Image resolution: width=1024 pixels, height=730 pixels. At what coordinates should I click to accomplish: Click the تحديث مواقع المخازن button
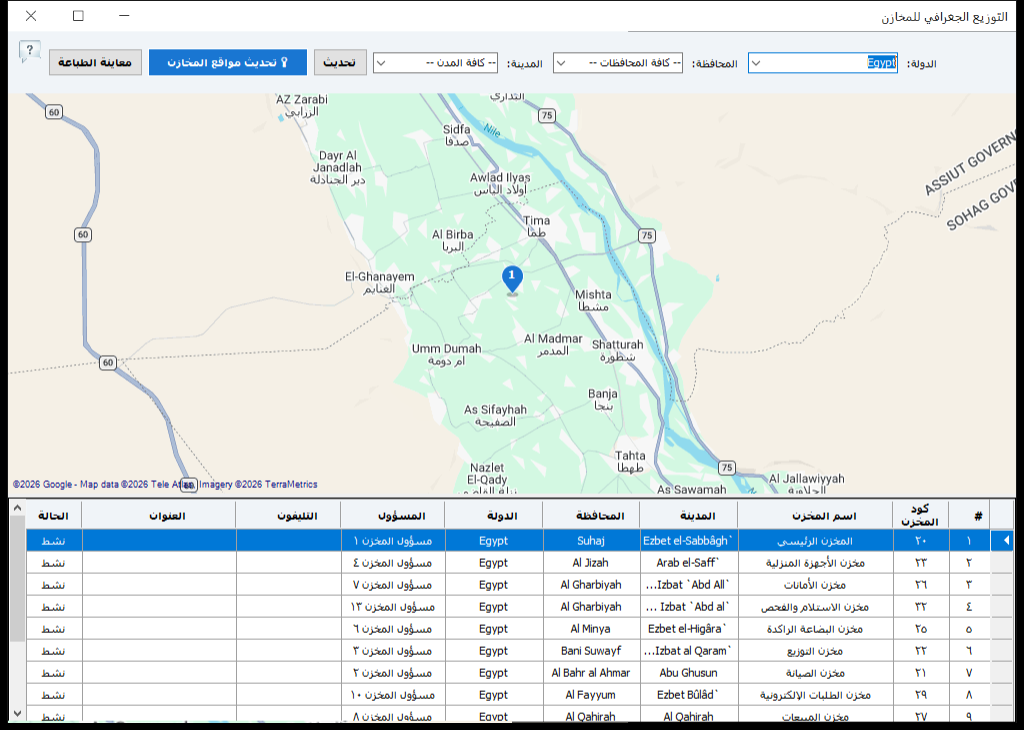tap(228, 63)
